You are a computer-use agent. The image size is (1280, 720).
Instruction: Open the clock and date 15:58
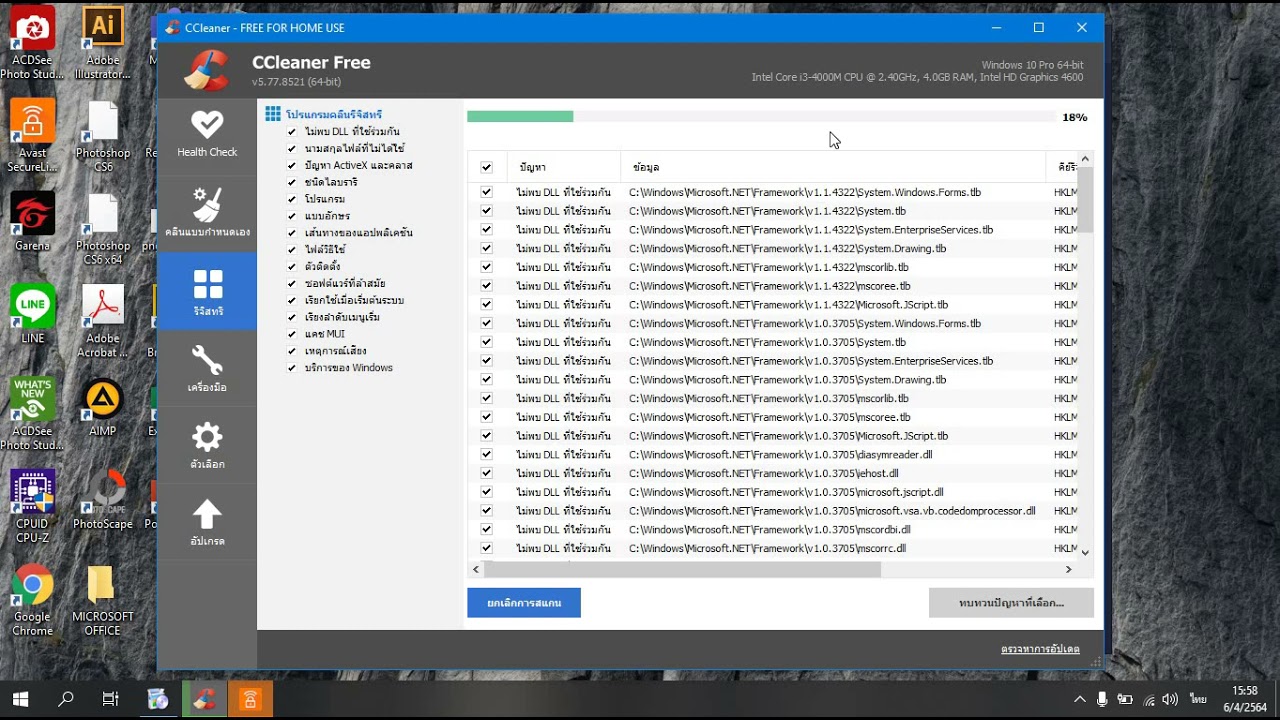[x=1245, y=699]
